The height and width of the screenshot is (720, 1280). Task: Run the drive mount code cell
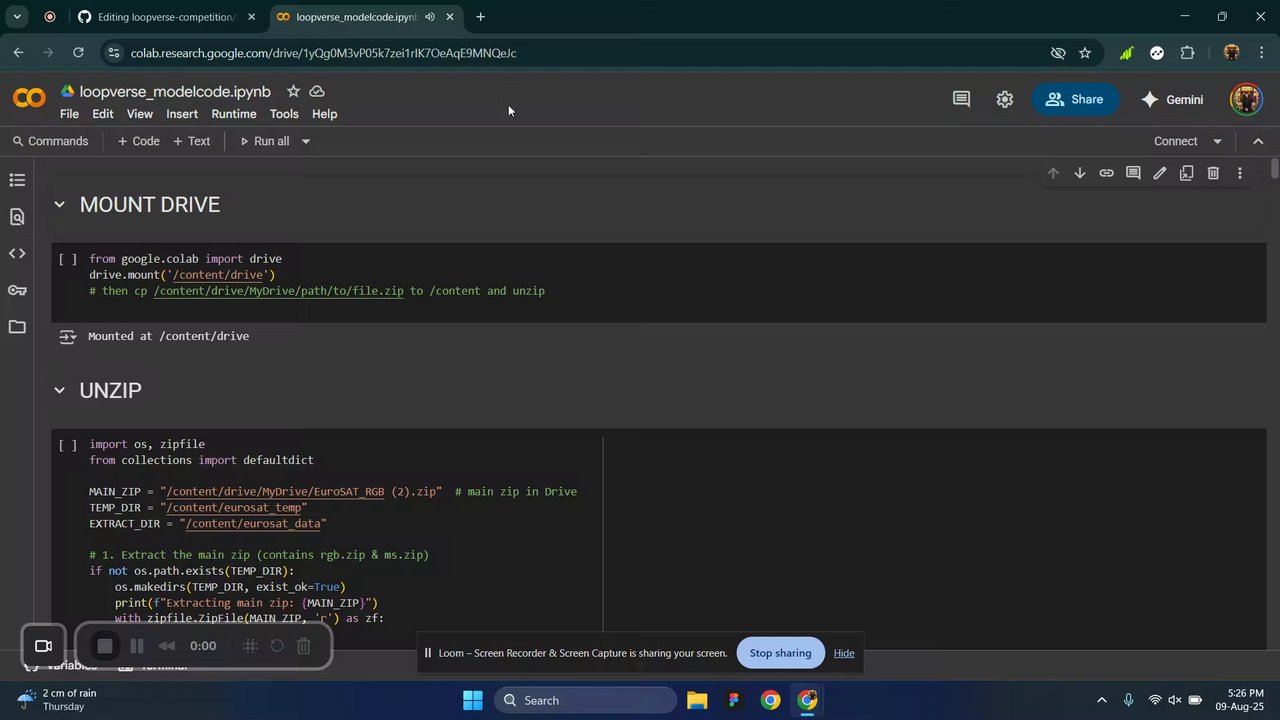pos(68,259)
